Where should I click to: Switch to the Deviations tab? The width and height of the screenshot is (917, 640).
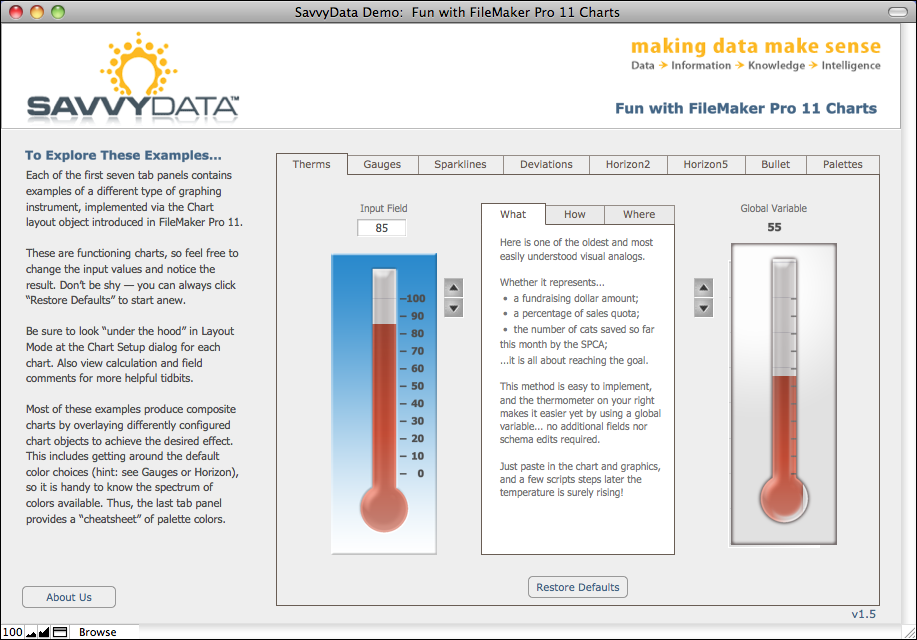[546, 164]
